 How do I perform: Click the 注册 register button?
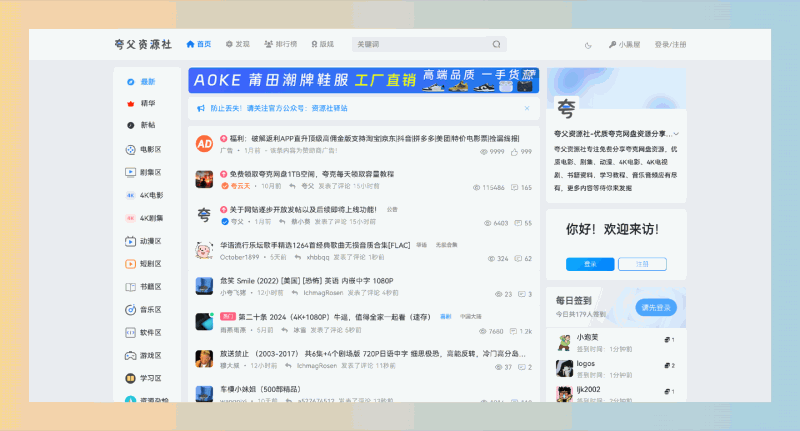[x=642, y=264]
